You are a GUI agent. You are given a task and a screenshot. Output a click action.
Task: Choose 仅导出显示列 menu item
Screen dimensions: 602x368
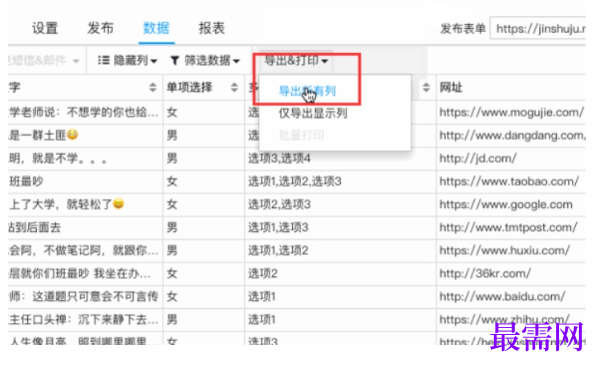coord(313,113)
